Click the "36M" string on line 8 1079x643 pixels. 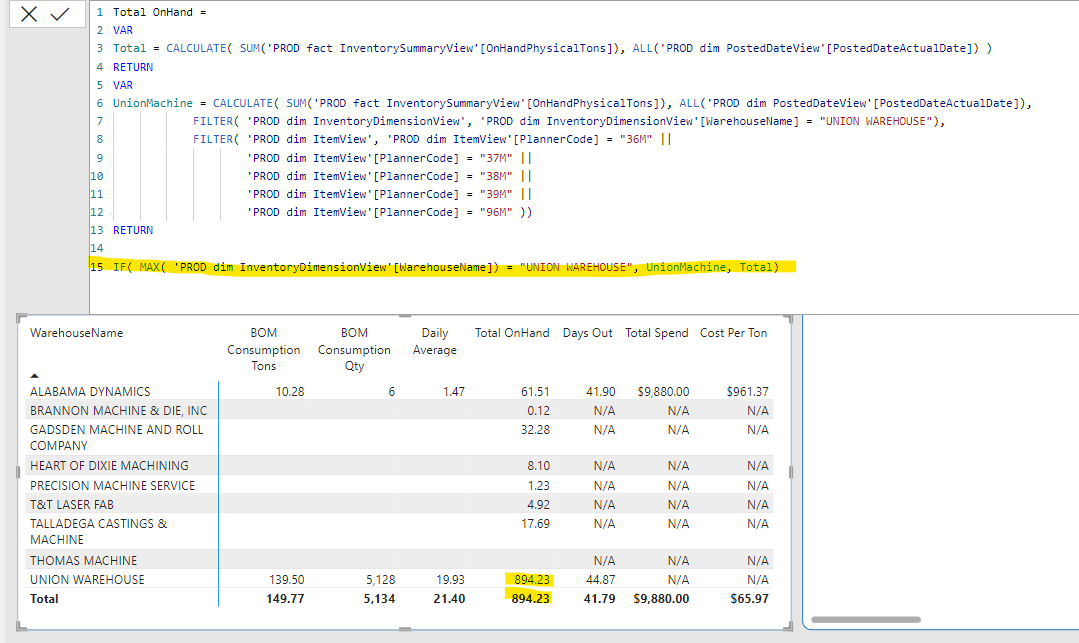click(x=636, y=139)
